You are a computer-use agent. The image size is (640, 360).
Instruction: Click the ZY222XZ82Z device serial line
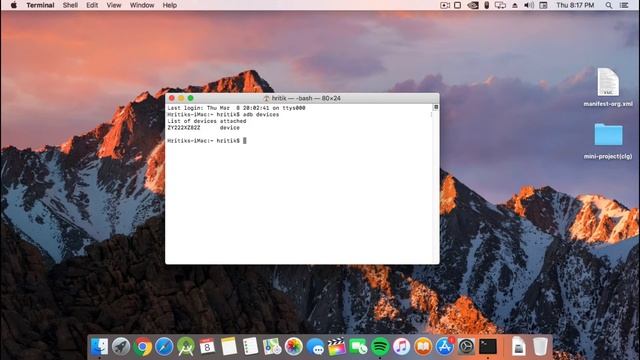[x=203, y=128]
